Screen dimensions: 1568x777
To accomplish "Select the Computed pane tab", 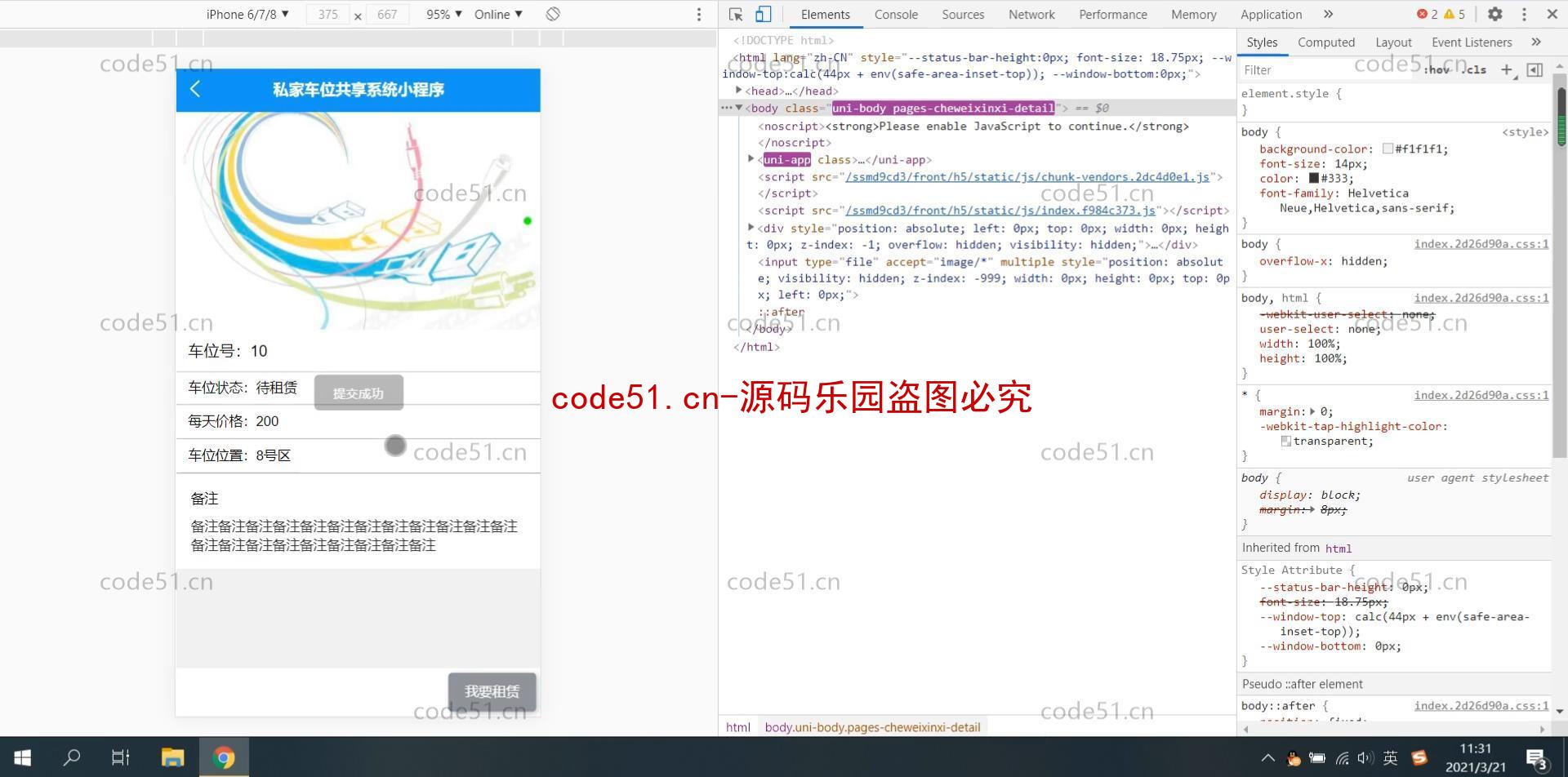I will coord(1325,42).
